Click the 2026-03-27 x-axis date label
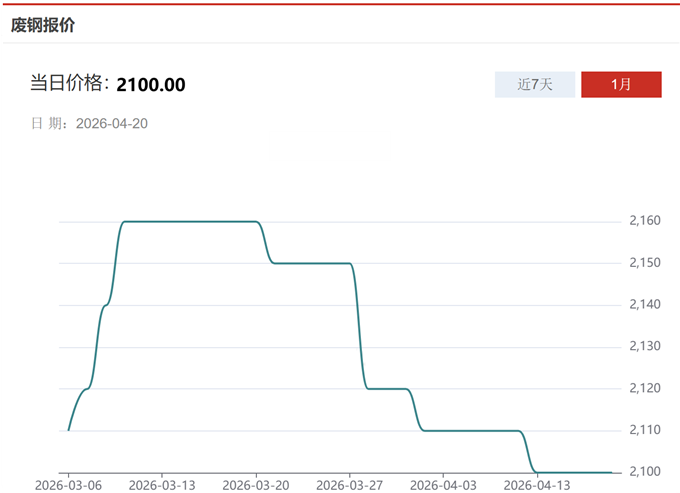Image resolution: width=680 pixels, height=493 pixels. pyautogui.click(x=350, y=484)
